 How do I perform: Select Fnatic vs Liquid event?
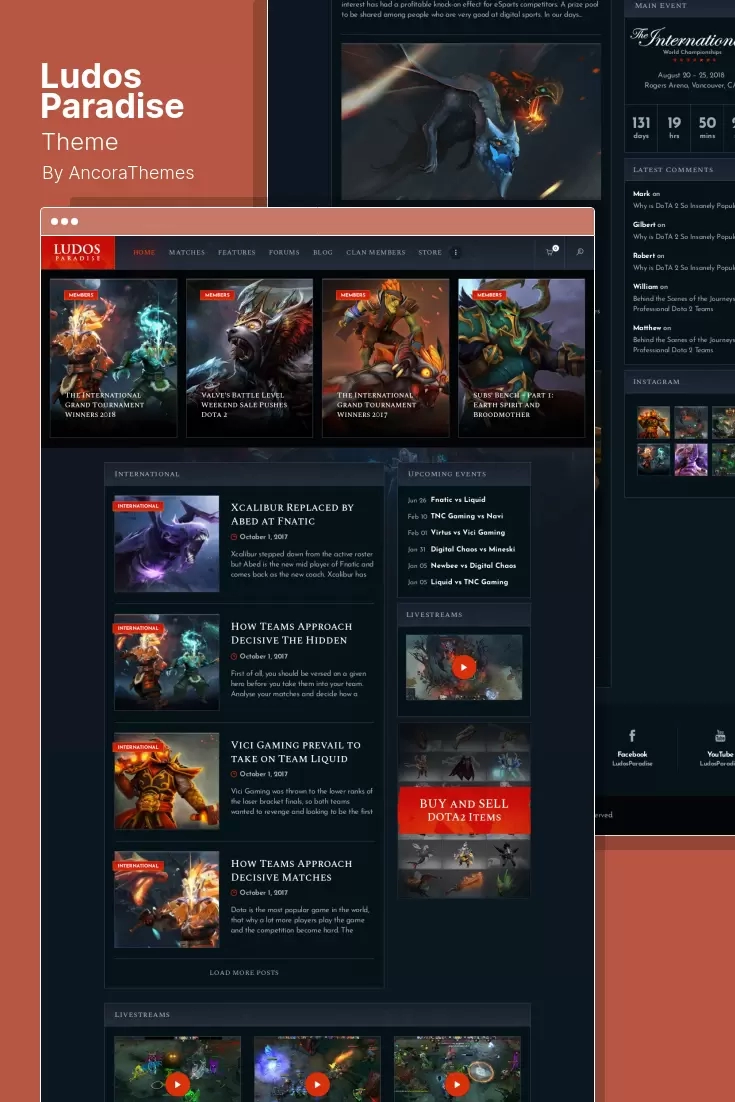pyautogui.click(x=458, y=500)
